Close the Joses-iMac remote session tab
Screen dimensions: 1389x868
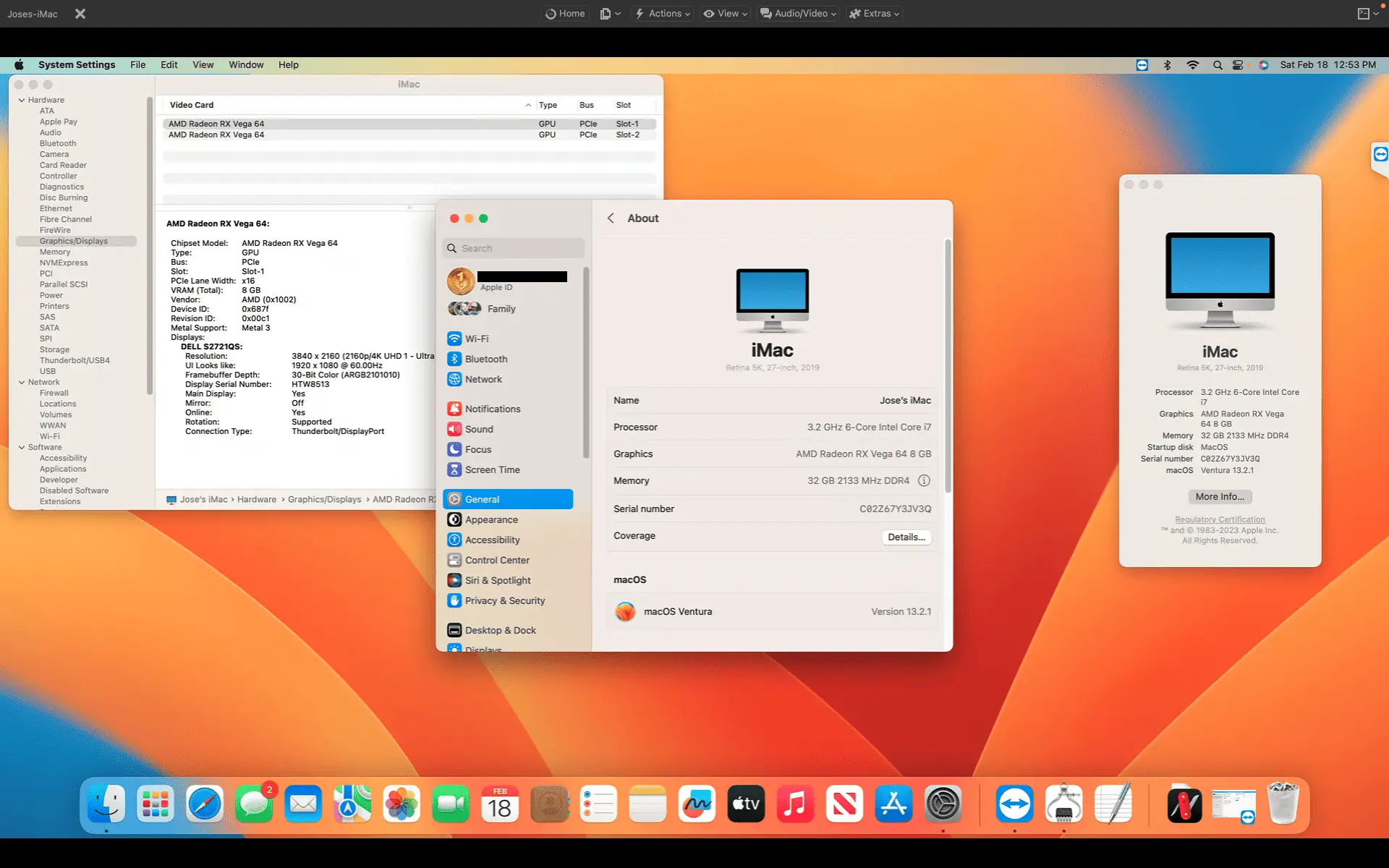click(80, 14)
